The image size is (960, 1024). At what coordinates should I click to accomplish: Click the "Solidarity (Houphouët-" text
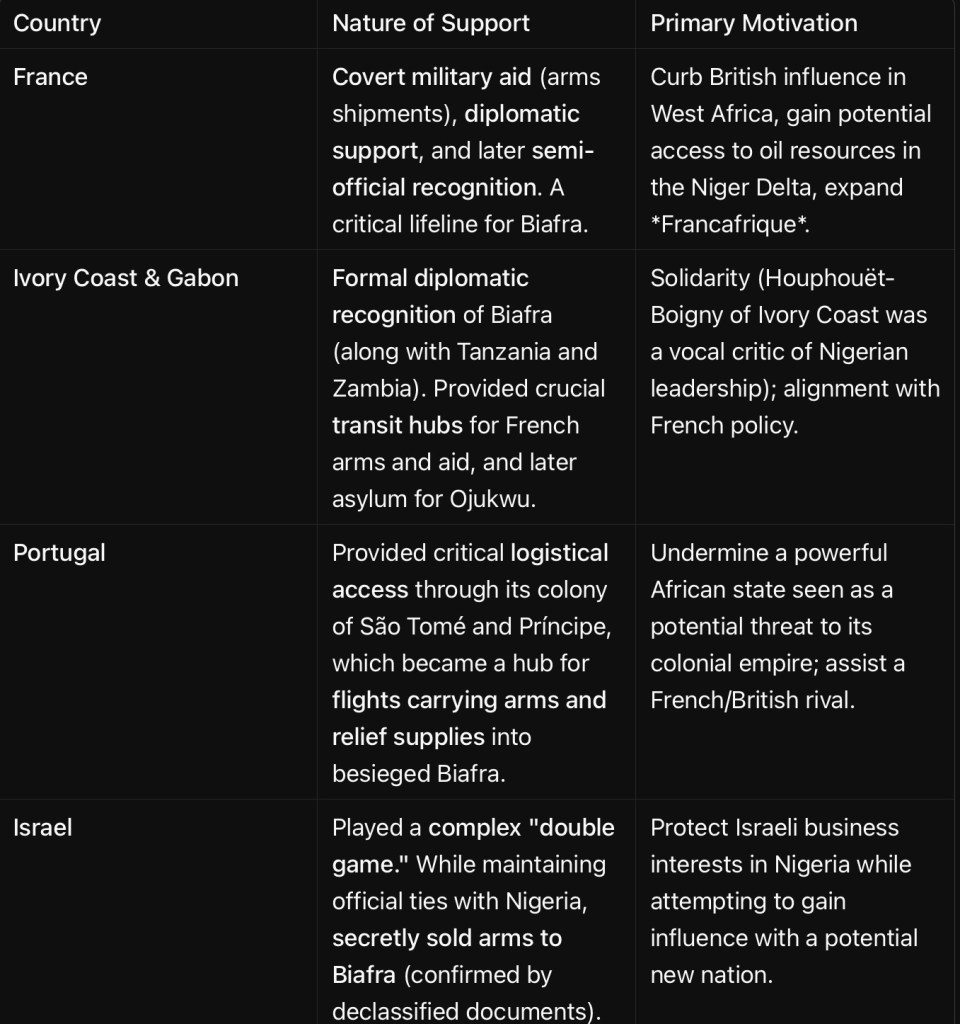tap(772, 278)
